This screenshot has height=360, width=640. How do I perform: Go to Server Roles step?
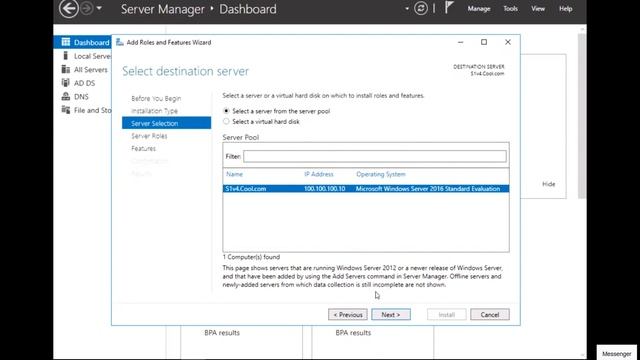149,136
